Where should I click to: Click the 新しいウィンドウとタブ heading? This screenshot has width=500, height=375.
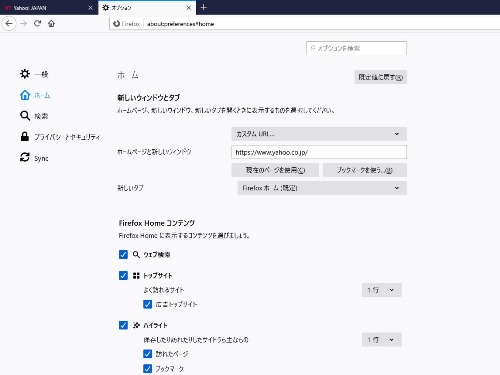click(148, 98)
